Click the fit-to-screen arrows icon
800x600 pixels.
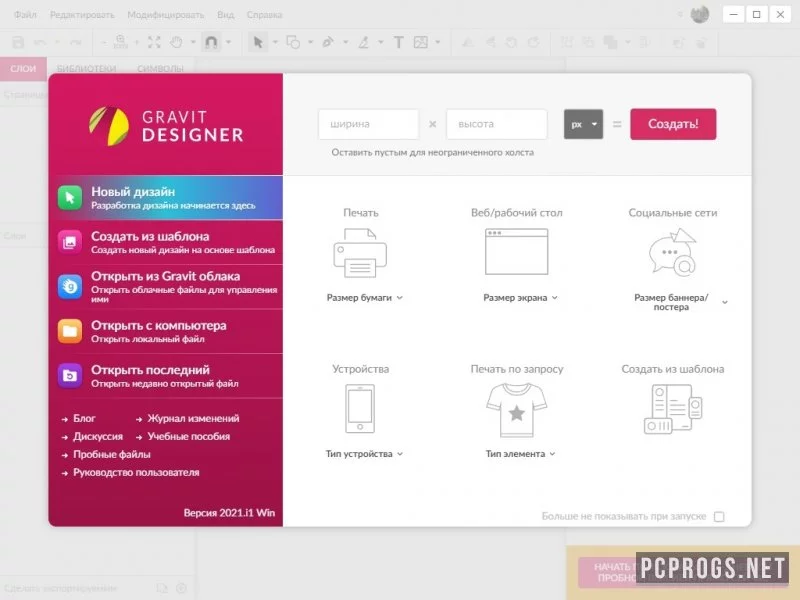click(x=154, y=42)
